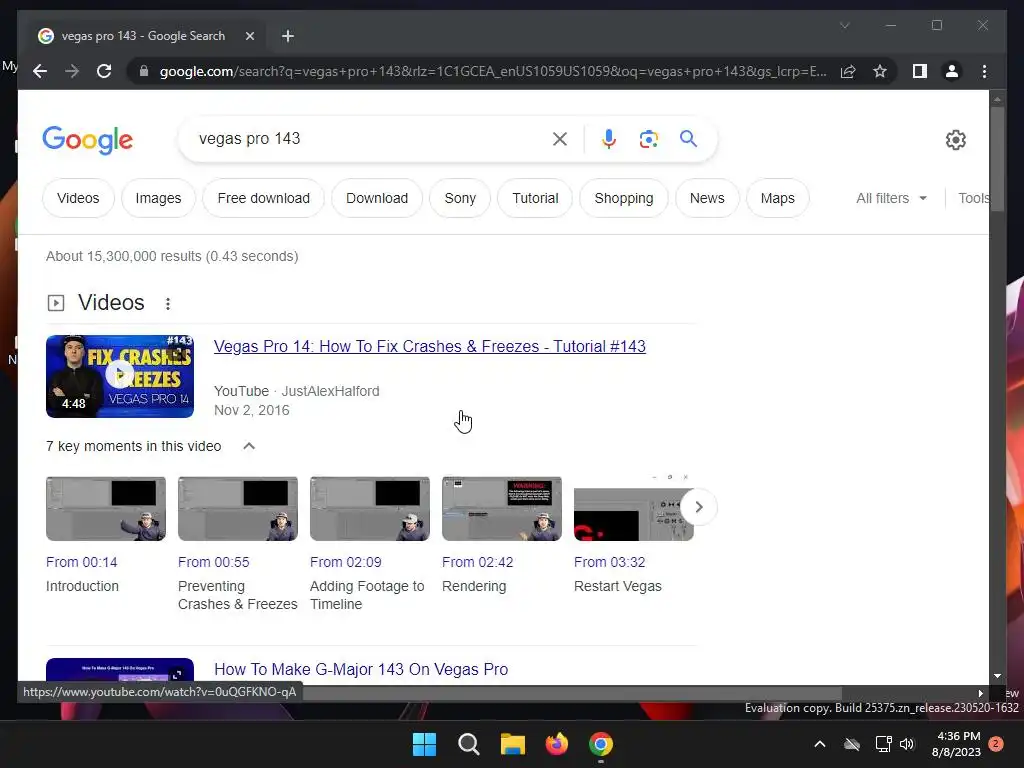1024x768 pixels.
Task: Click the horizontal scrollbar right arrow
Action: 980,694
